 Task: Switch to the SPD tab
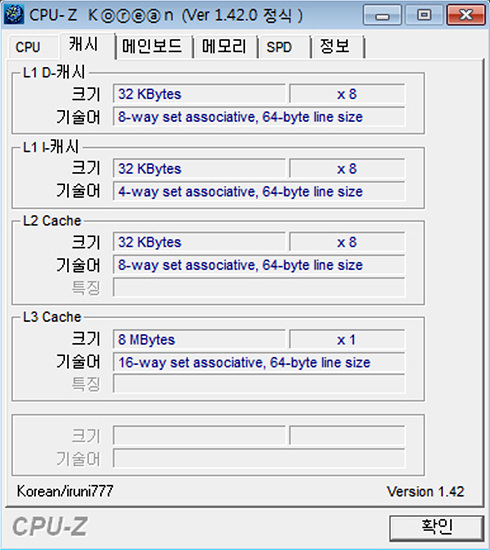[284, 47]
